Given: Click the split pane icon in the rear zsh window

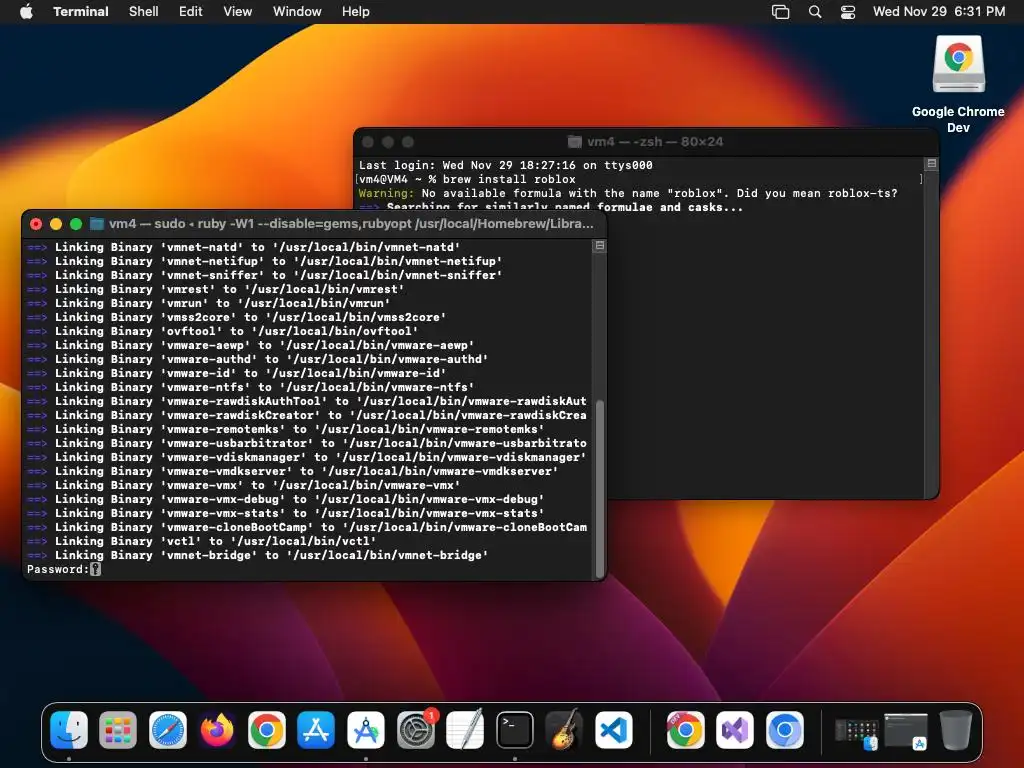Looking at the screenshot, I should (x=932, y=163).
